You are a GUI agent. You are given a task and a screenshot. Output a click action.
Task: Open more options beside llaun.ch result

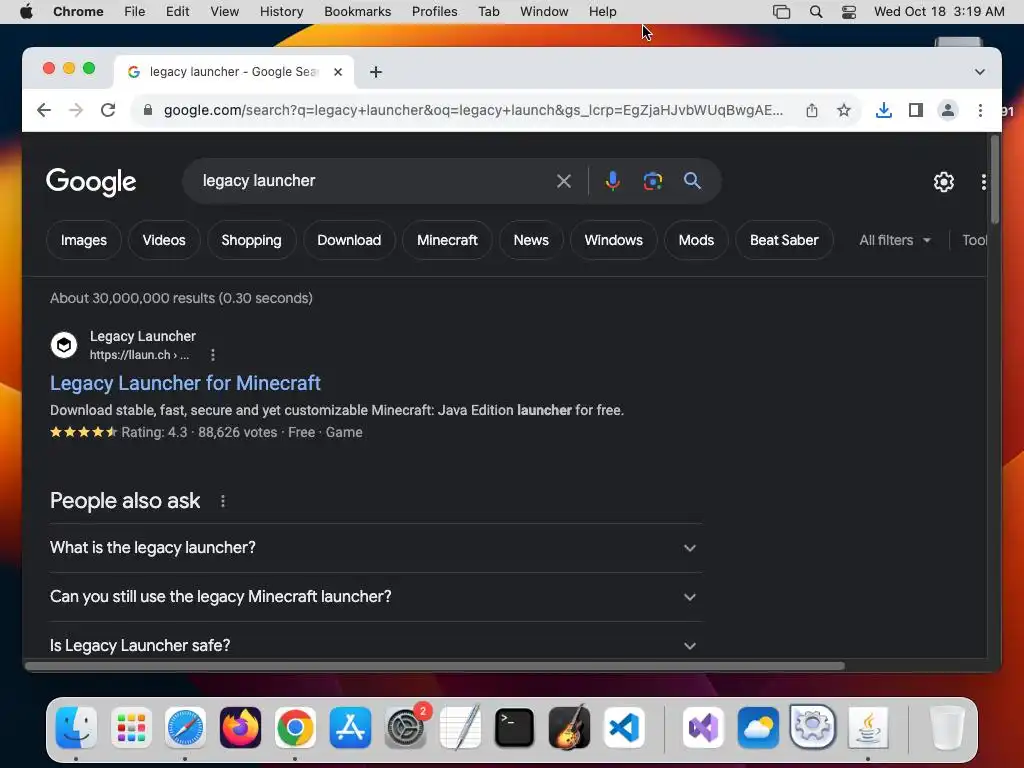212,355
